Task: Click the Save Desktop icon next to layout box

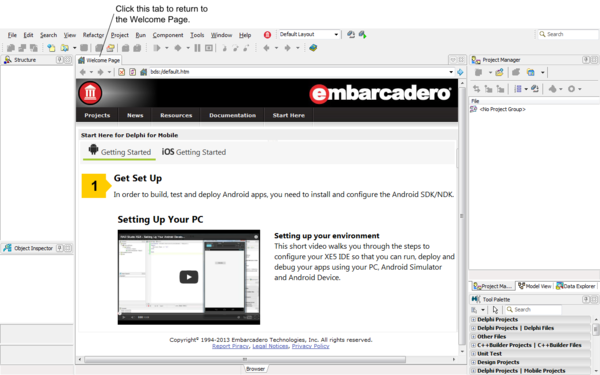Action: pyautogui.click(x=351, y=34)
